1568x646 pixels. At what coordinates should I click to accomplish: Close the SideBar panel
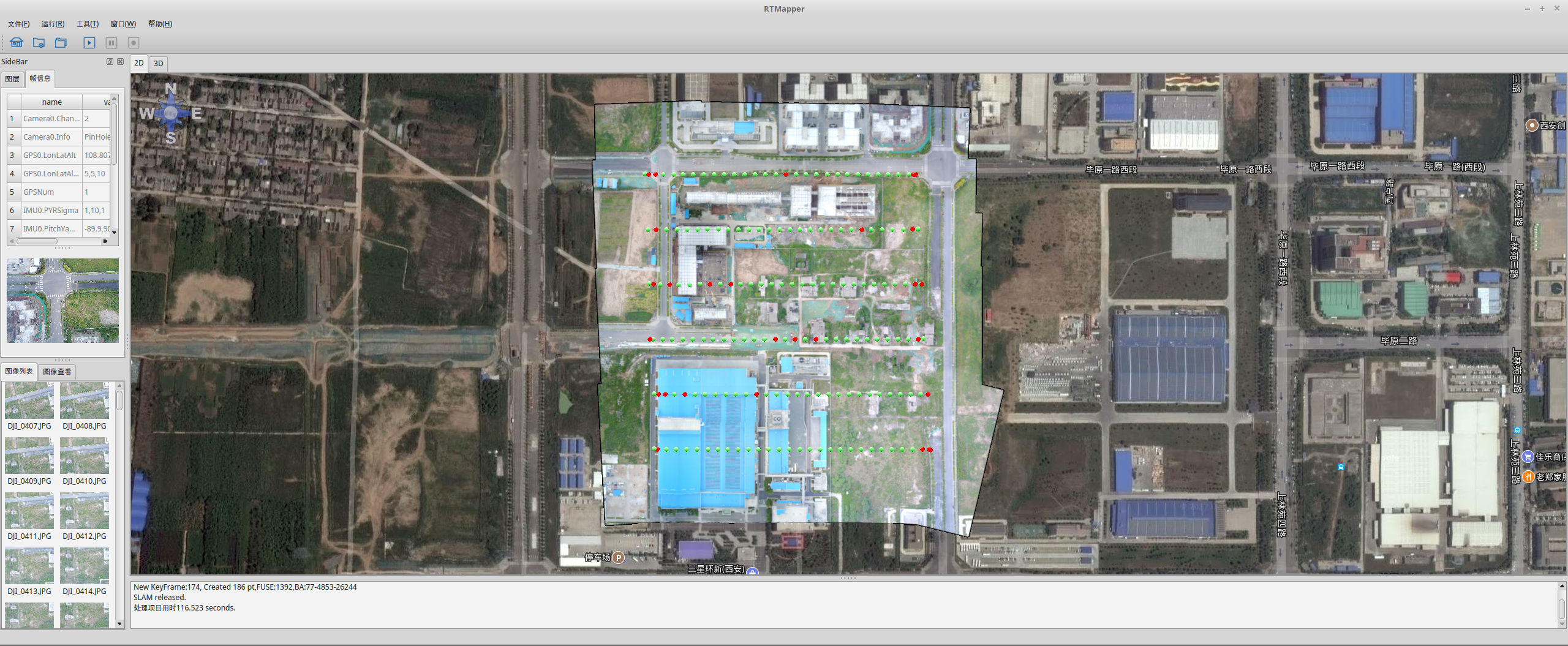(x=120, y=61)
